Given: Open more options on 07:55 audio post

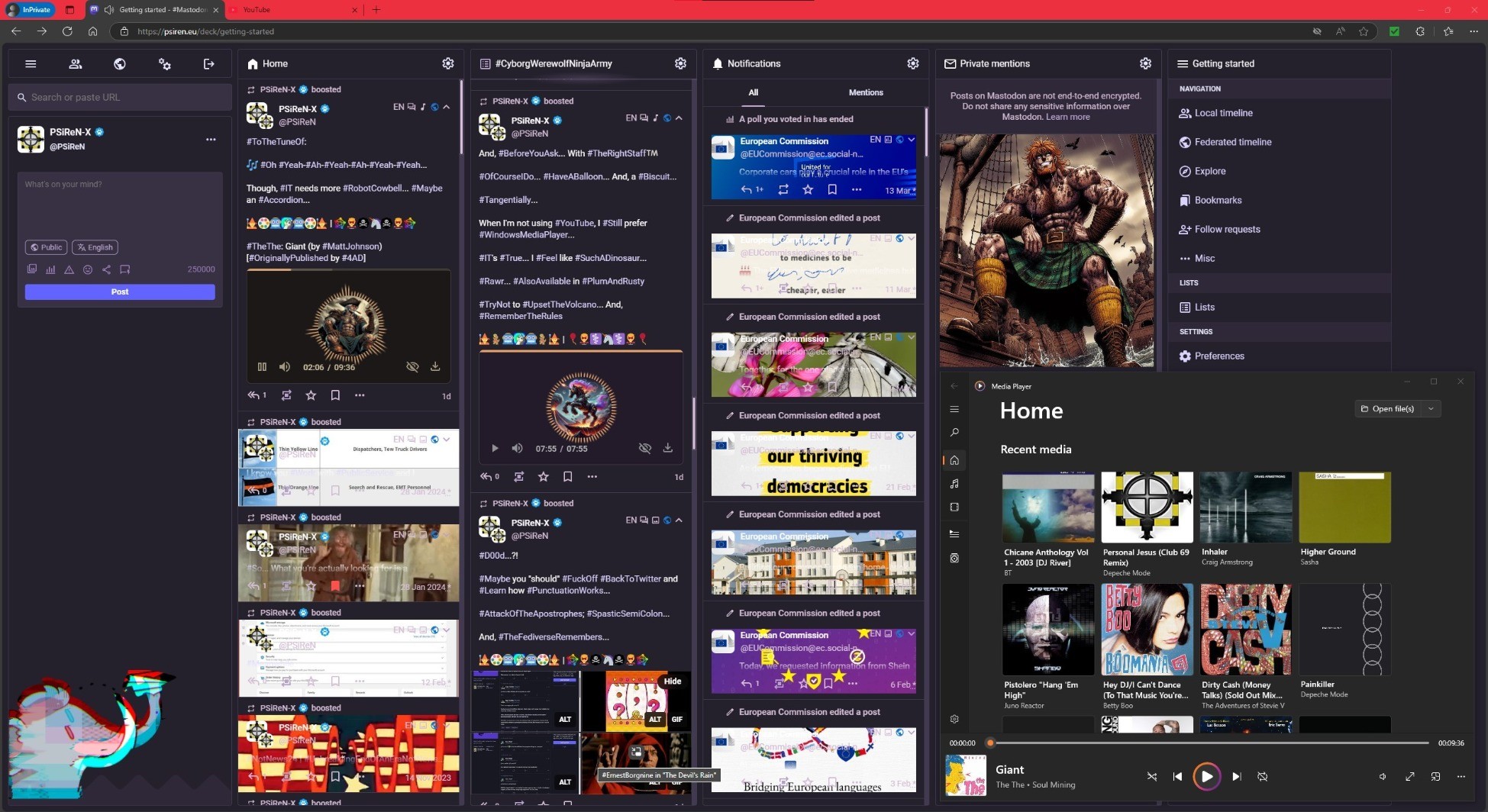Looking at the screenshot, I should tap(592, 476).
